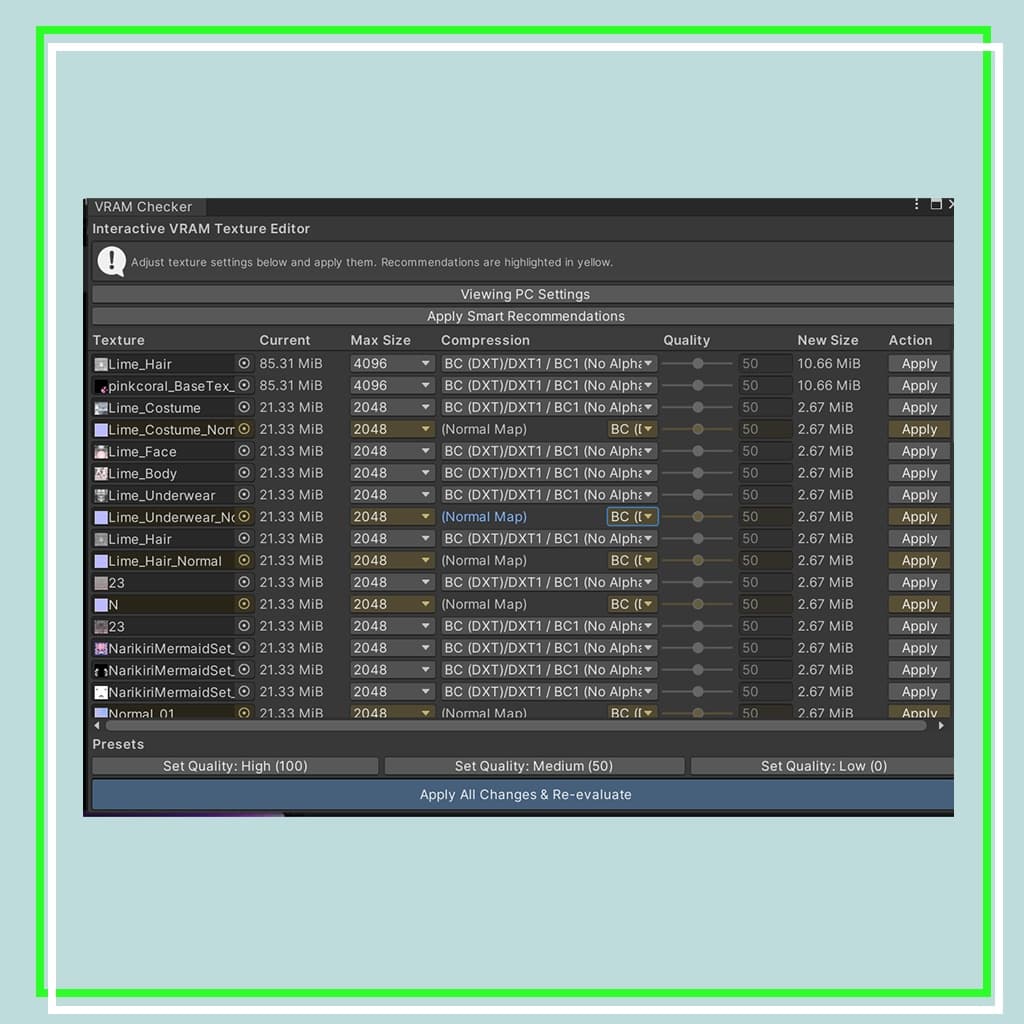1024x1024 pixels.
Task: Open the object picker for Lime_Underwear
Action: click(244, 494)
